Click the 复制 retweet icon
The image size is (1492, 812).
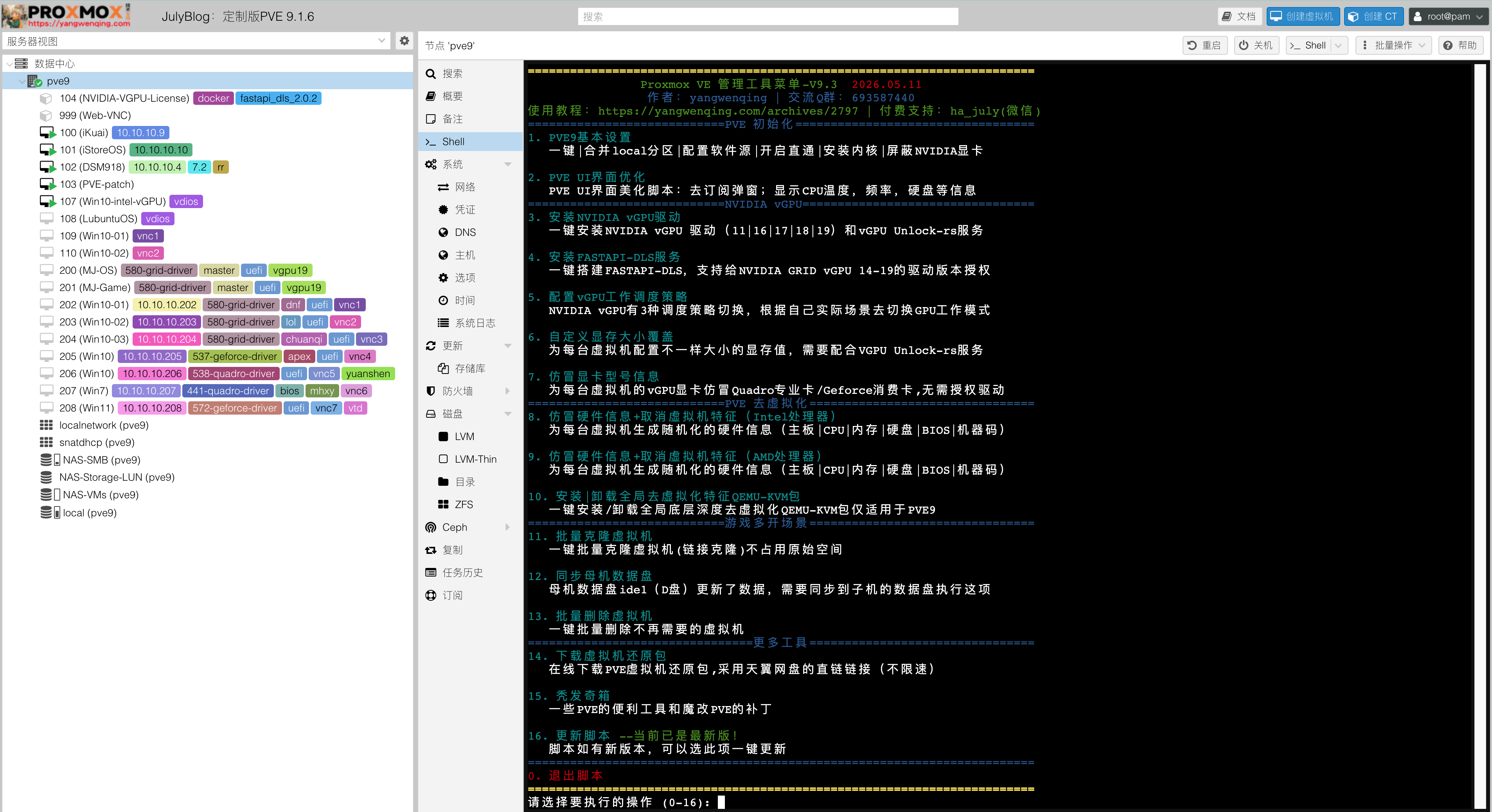click(x=431, y=550)
